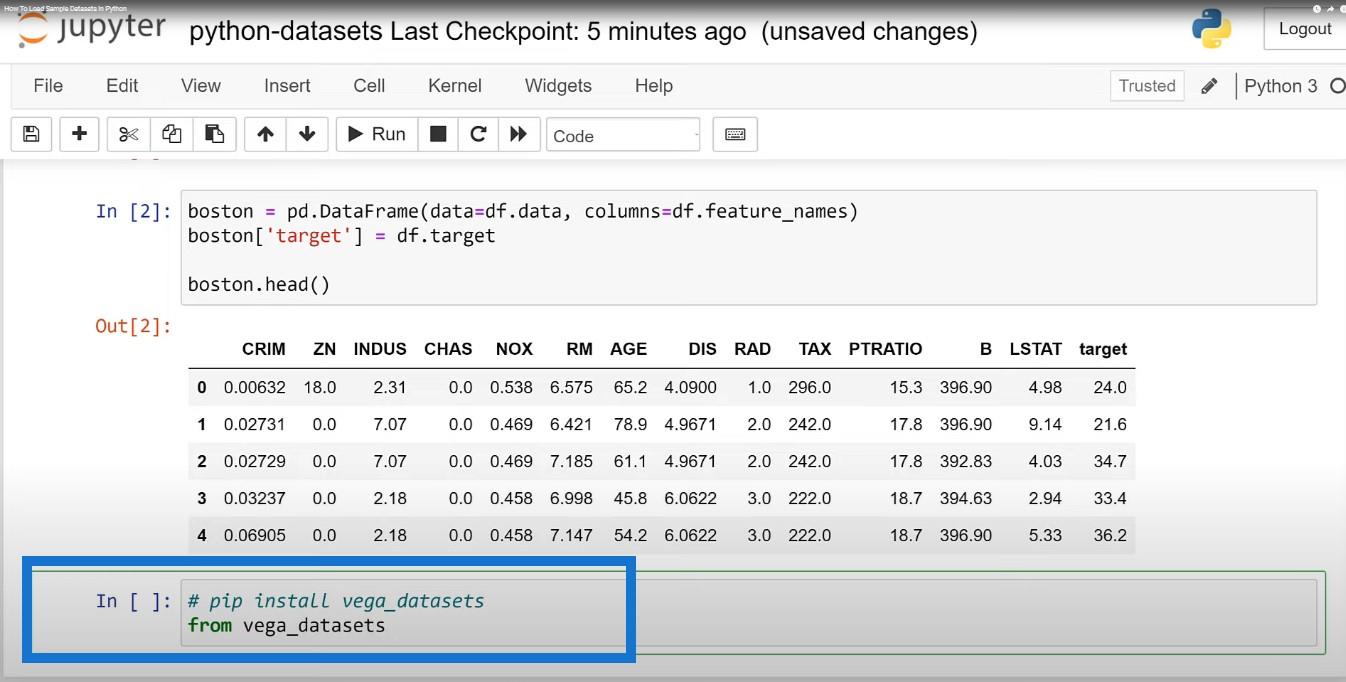Click the target column header

(x=1103, y=349)
